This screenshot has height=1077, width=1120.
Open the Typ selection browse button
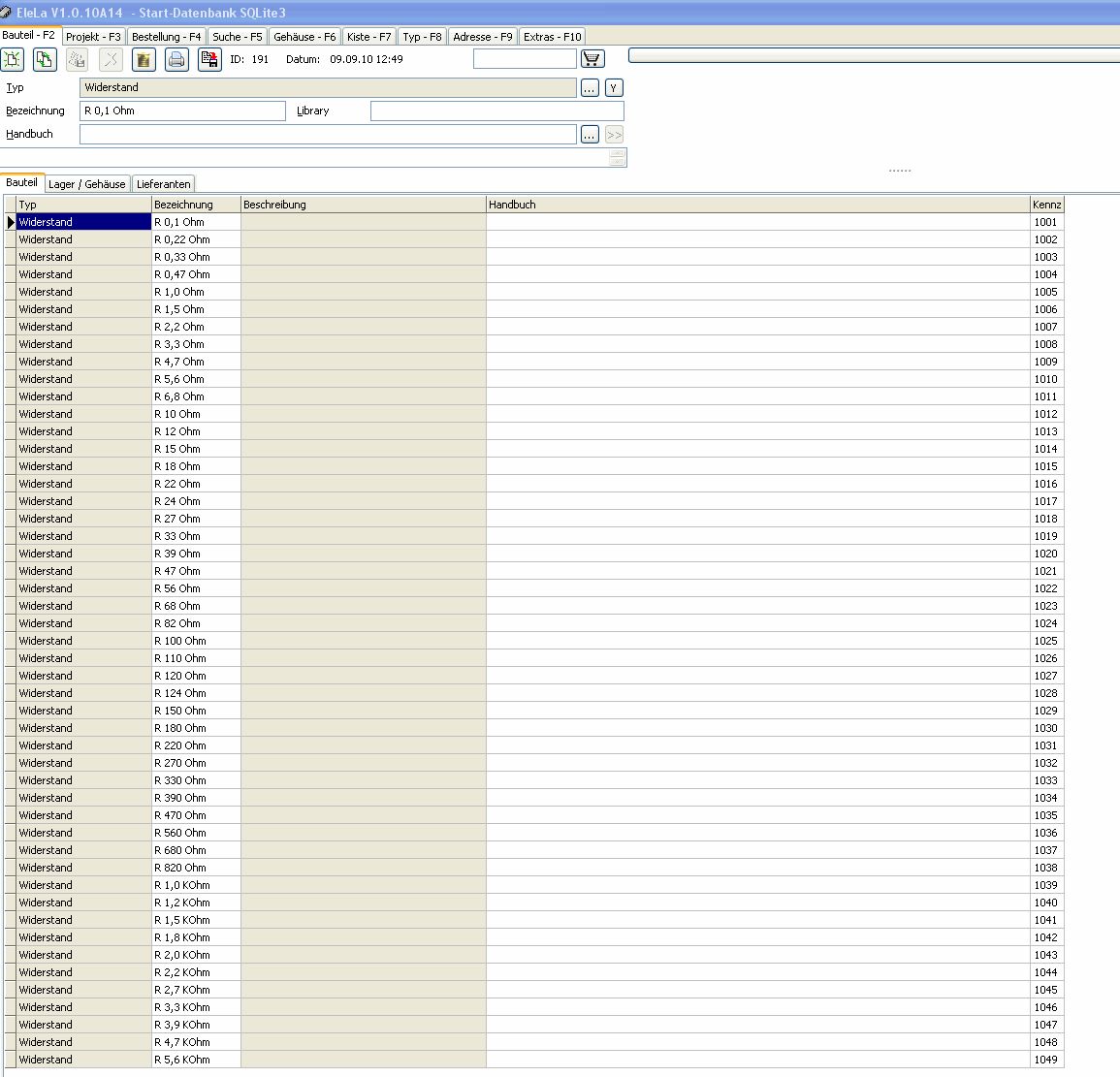coord(590,88)
